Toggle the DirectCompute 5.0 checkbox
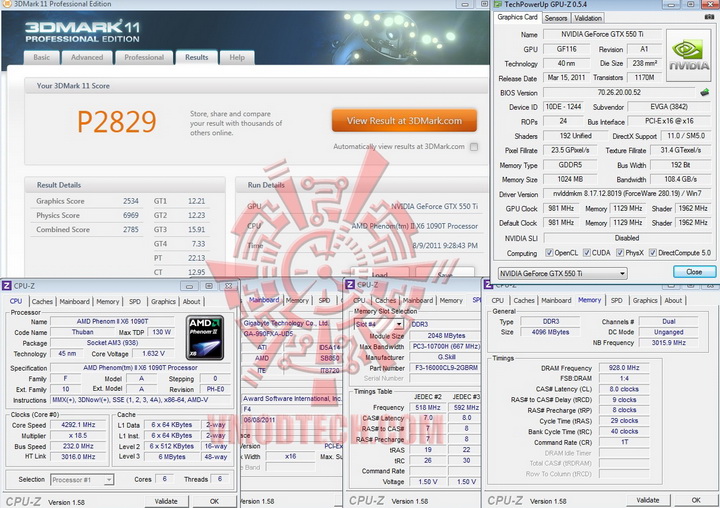 (x=652, y=253)
